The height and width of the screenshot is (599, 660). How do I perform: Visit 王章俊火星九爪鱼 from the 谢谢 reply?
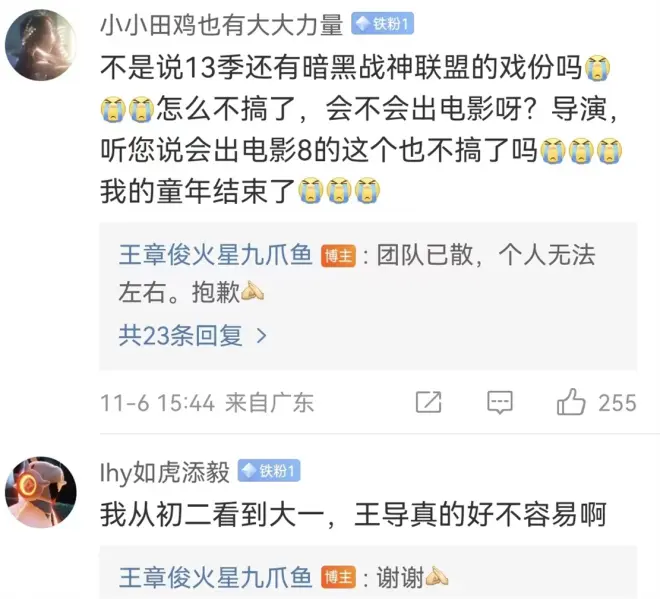coord(216,577)
